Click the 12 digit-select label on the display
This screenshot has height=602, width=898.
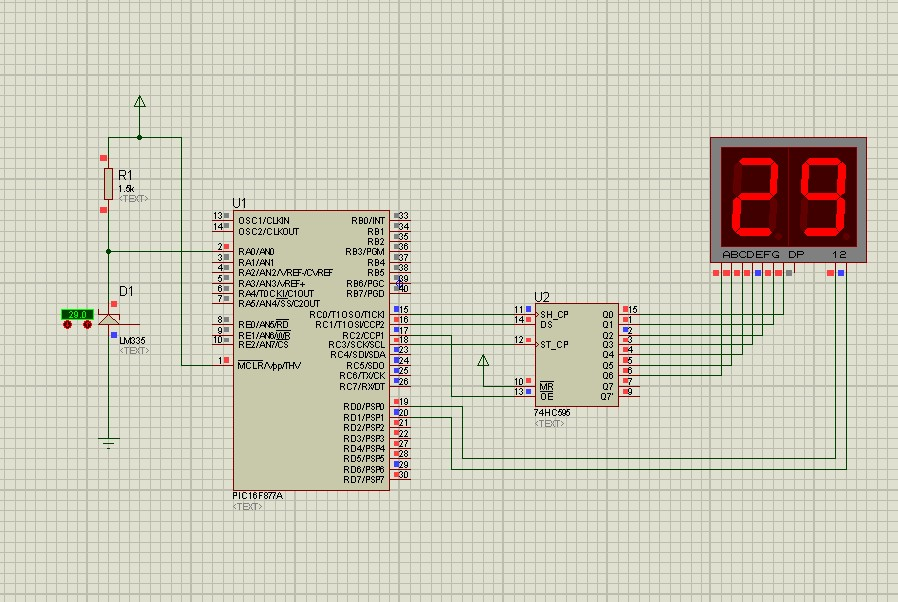839,254
